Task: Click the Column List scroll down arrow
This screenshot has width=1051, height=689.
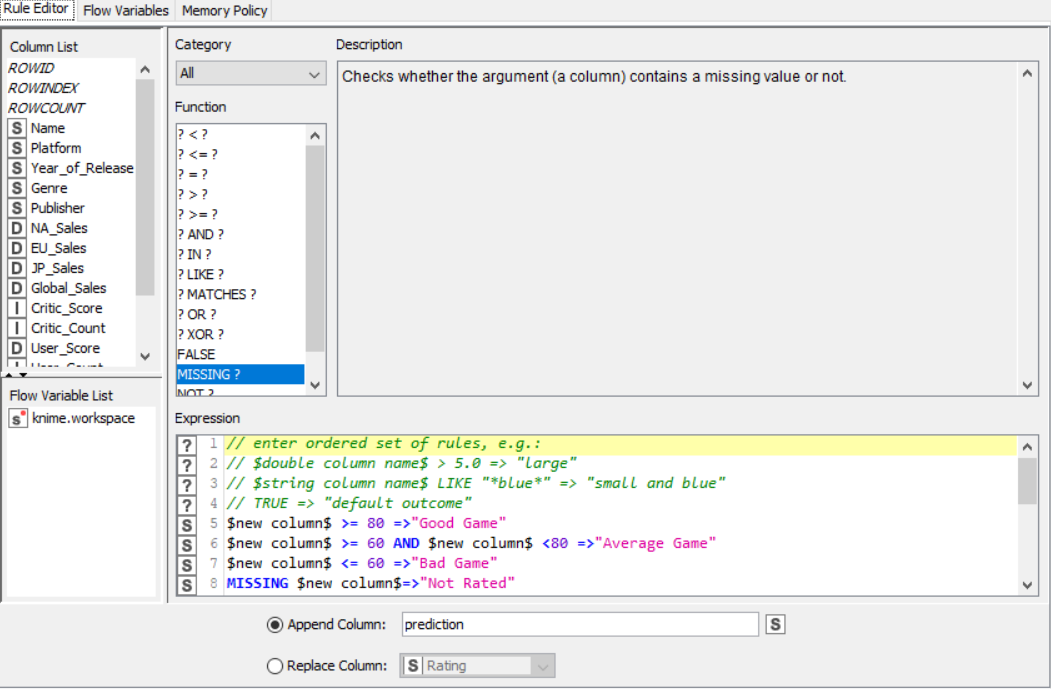Action: click(145, 357)
